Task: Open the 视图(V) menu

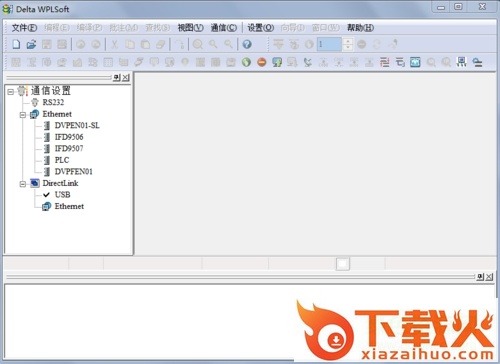Action: 190,28
